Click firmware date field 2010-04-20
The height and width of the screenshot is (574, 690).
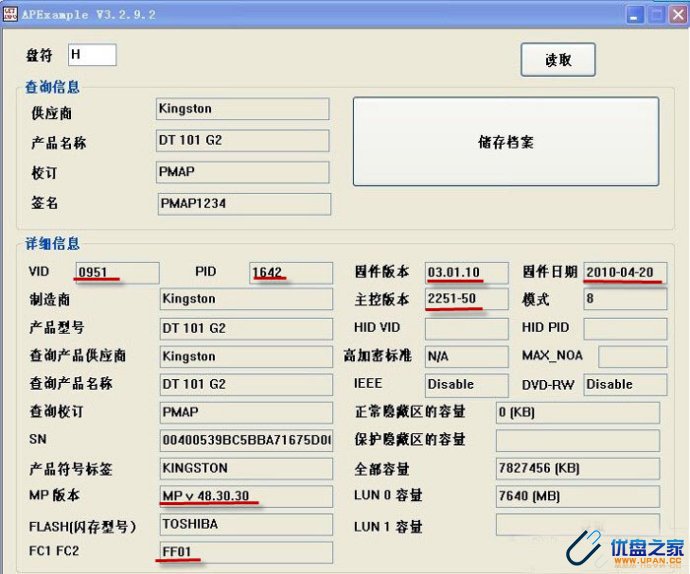pyautogui.click(x=625, y=273)
